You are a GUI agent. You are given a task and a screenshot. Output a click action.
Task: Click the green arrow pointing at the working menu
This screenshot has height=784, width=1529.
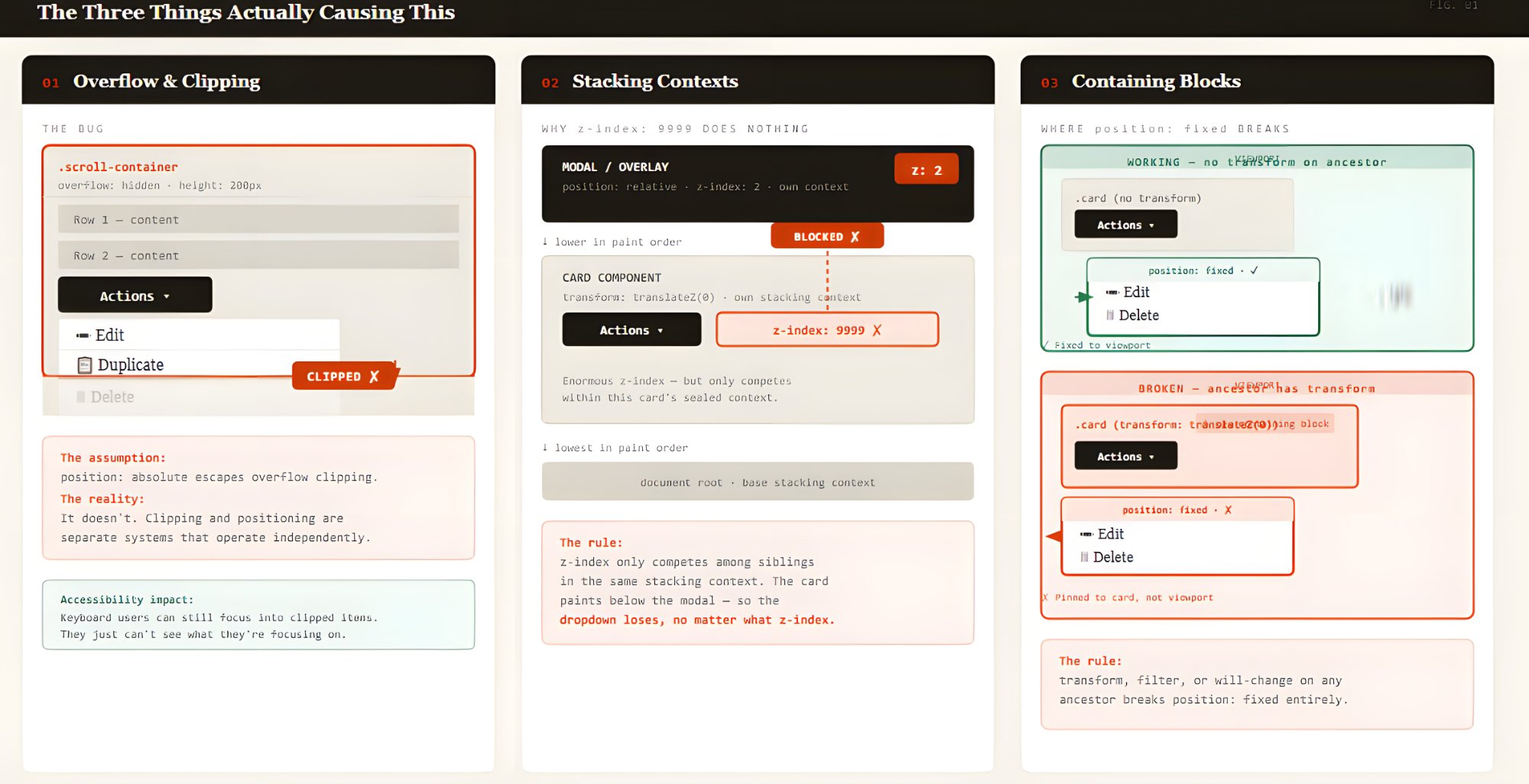coord(1083,296)
